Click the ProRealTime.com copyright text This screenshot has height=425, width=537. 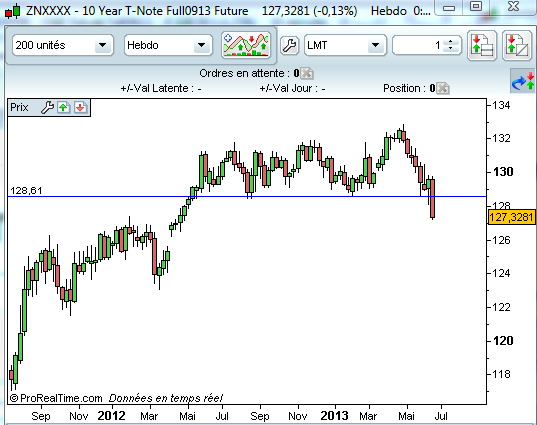[x=56, y=398]
